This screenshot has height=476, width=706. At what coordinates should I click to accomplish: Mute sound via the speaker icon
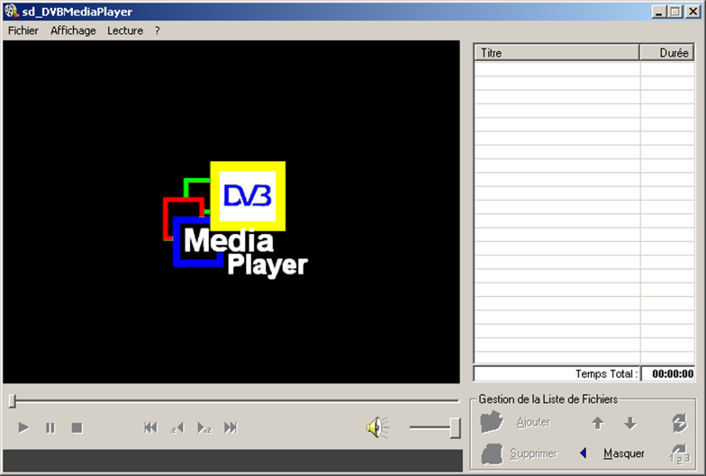pyautogui.click(x=377, y=427)
